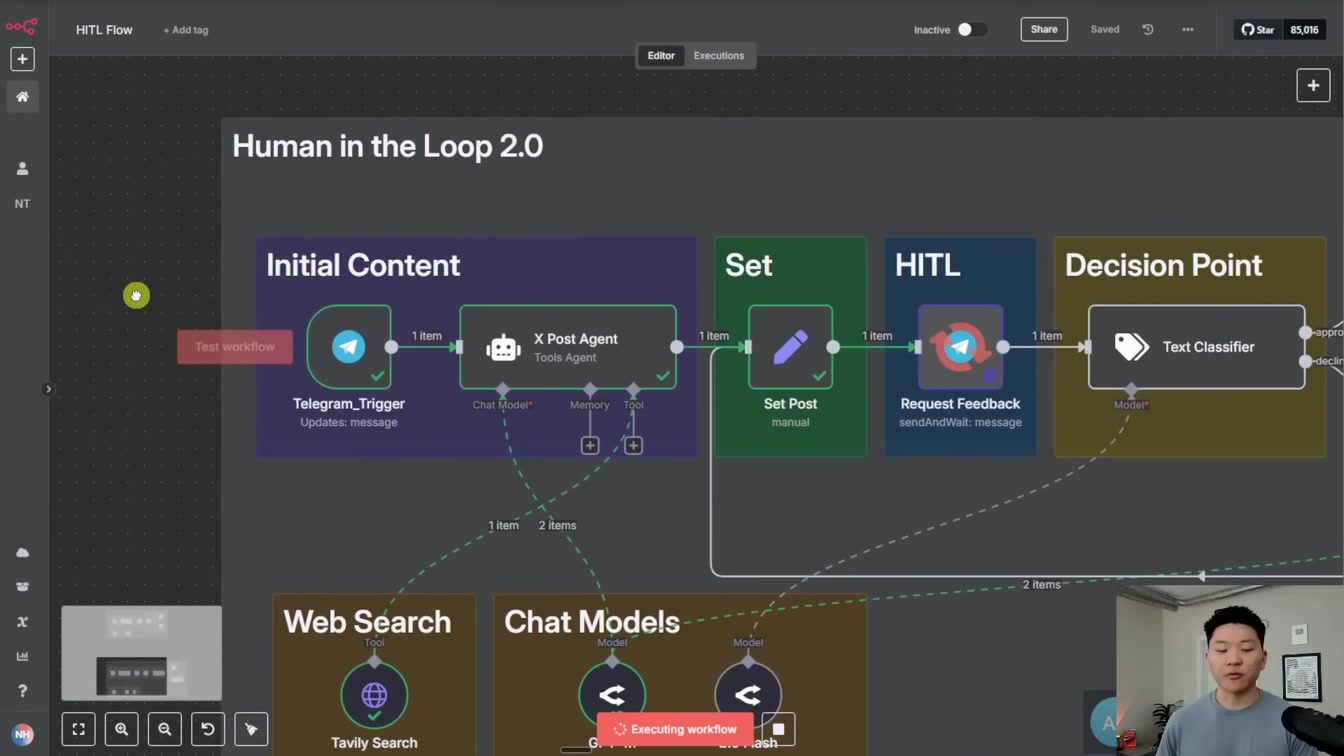Select the Set Post pencil node
The height and width of the screenshot is (756, 1344).
pos(790,347)
